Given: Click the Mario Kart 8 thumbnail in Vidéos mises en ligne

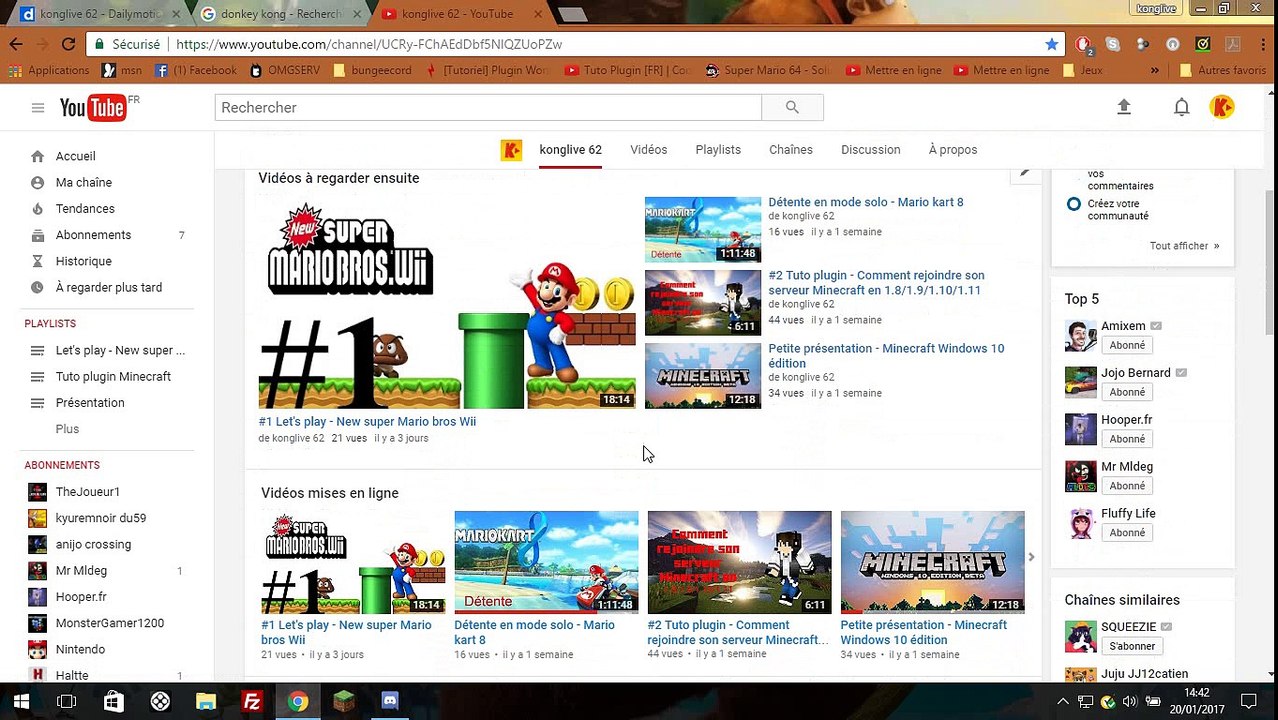Looking at the screenshot, I should 546,562.
